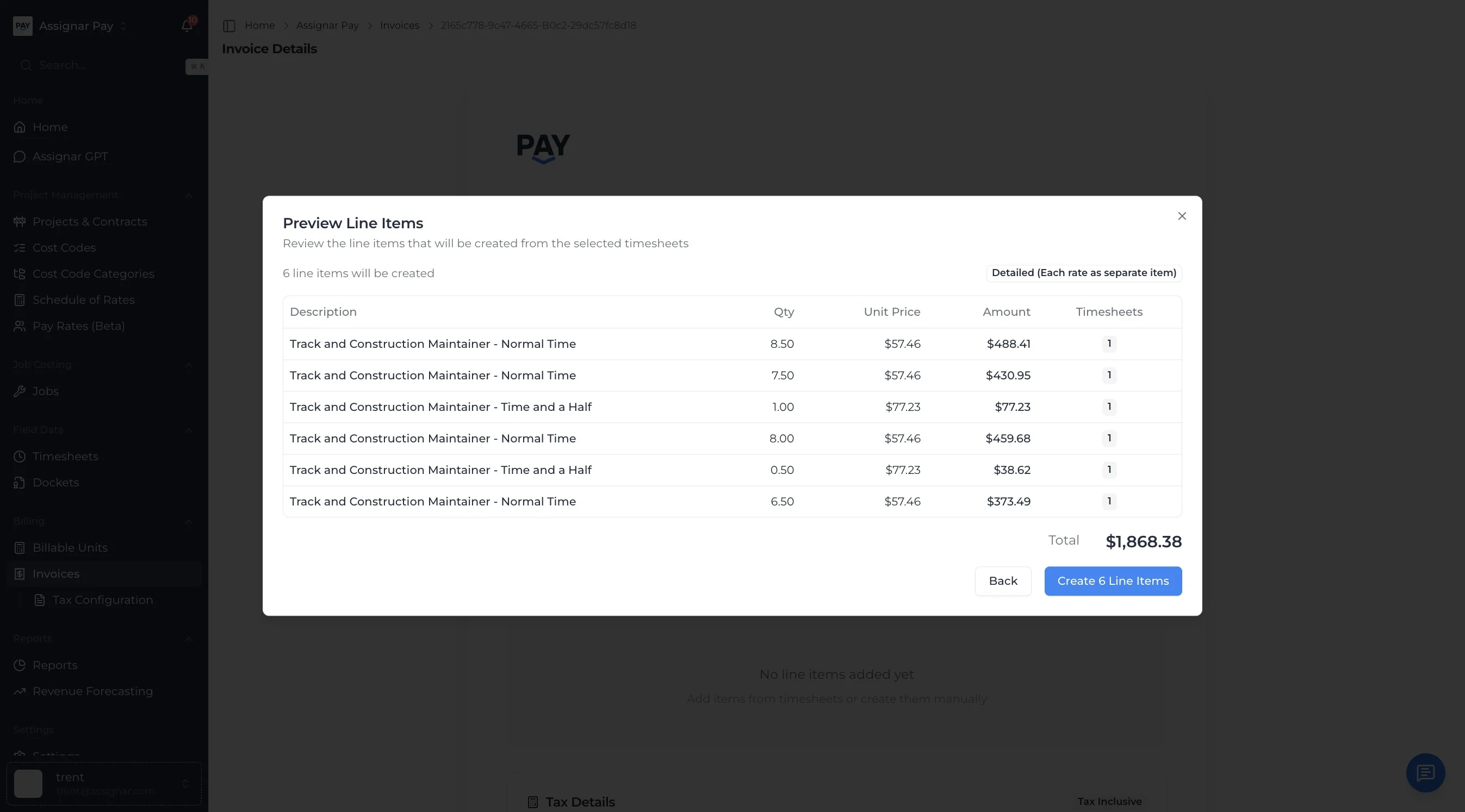
Task: Click the Timesheets clock icon
Action: click(x=20, y=457)
